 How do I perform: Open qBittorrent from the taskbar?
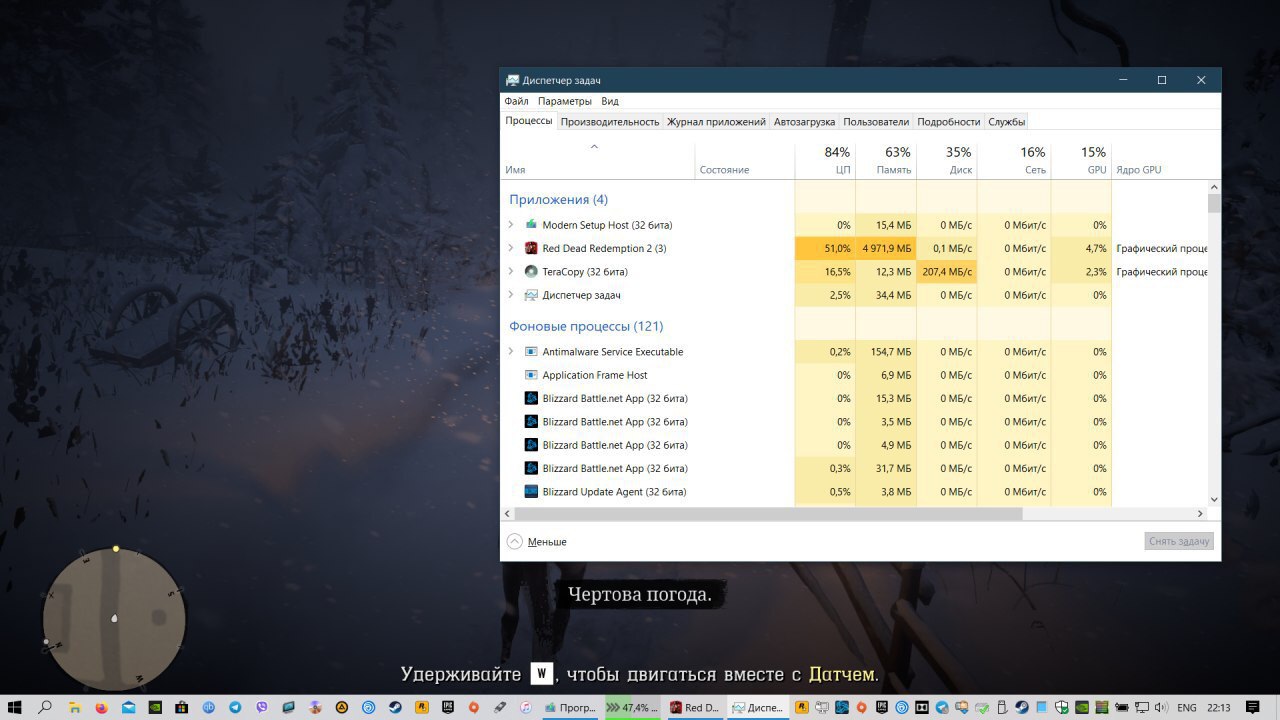tap(208, 707)
